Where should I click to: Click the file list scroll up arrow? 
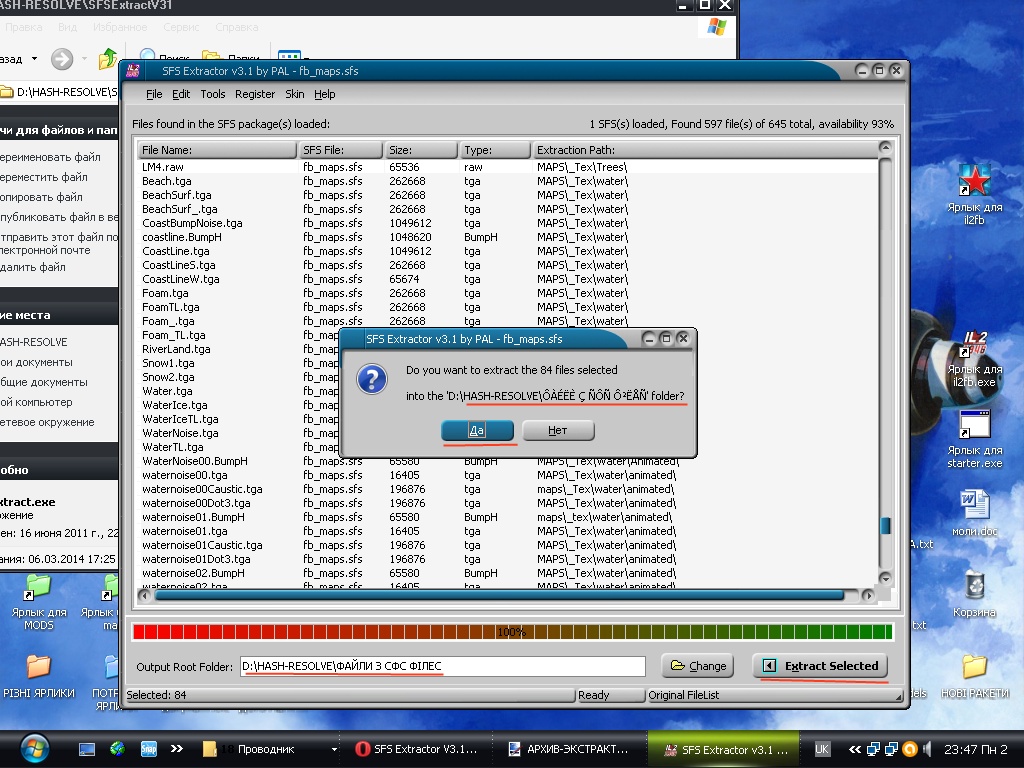(x=885, y=148)
